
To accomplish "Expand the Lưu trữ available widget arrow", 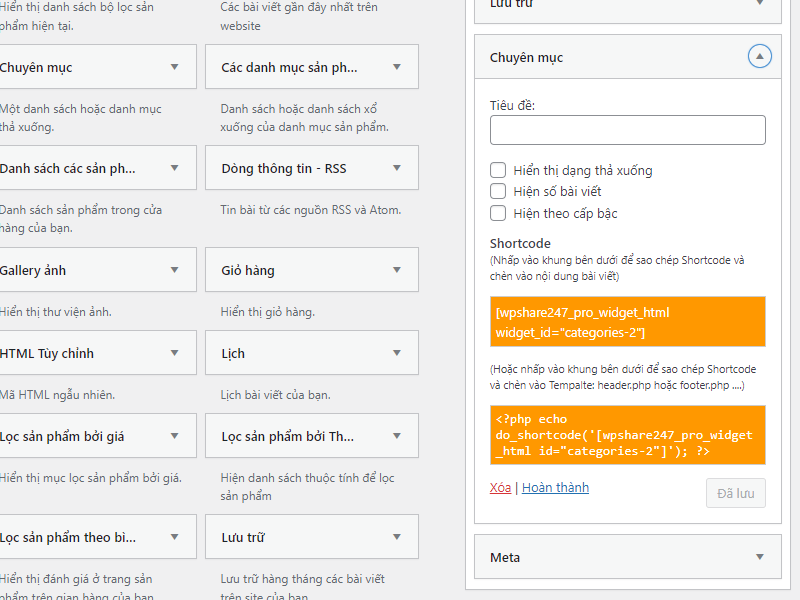I will (x=397, y=537).
